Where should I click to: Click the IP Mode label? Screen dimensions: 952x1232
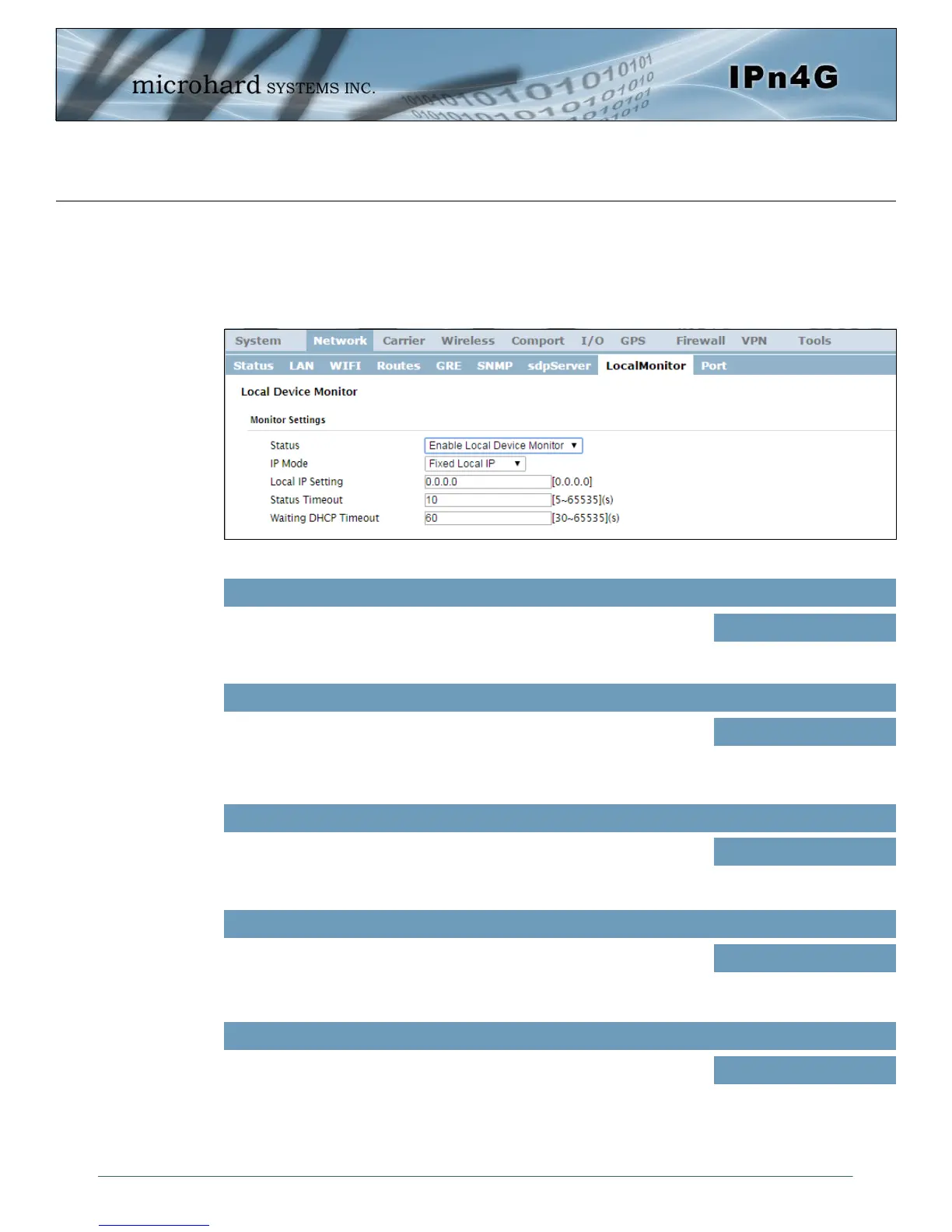tap(289, 464)
